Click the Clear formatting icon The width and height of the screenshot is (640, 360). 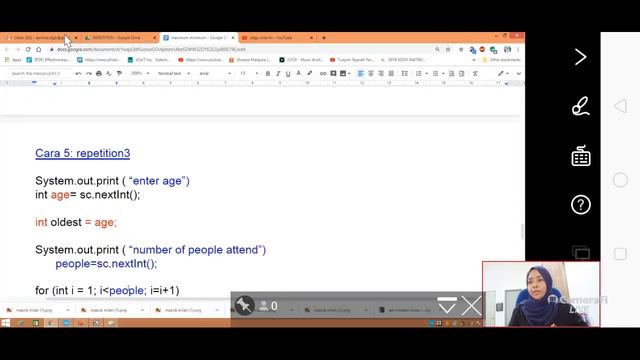[475, 73]
